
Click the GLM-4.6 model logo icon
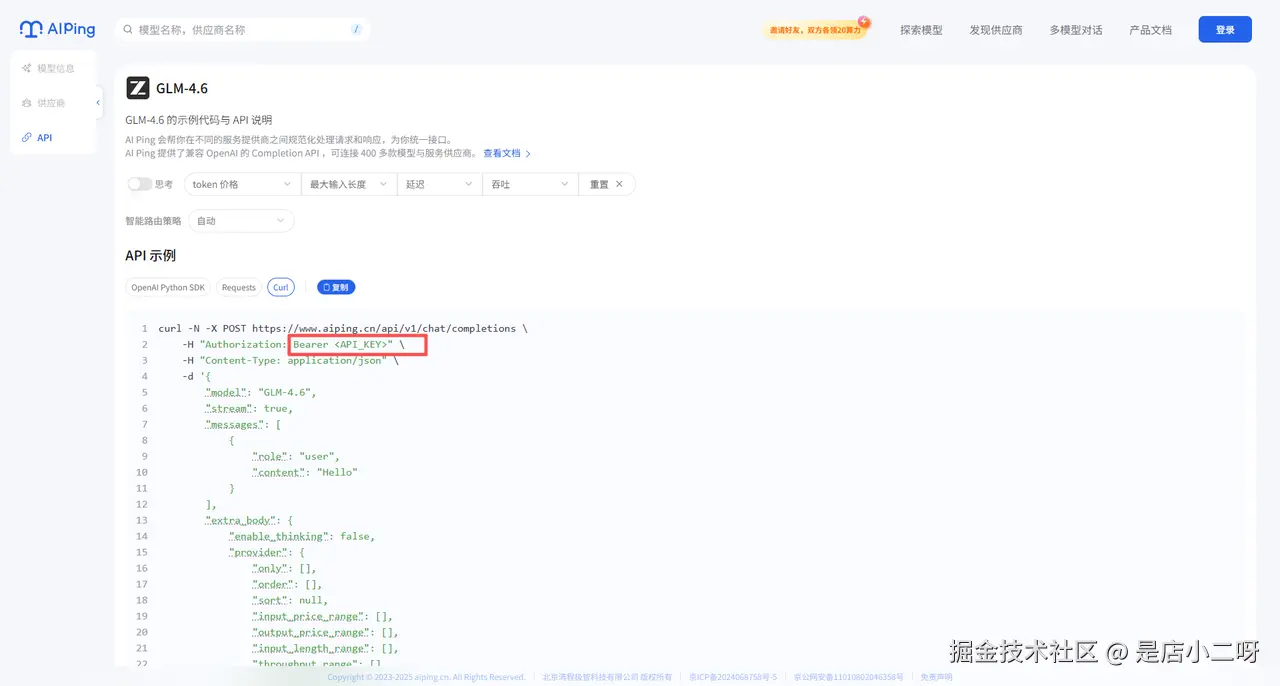click(x=138, y=88)
